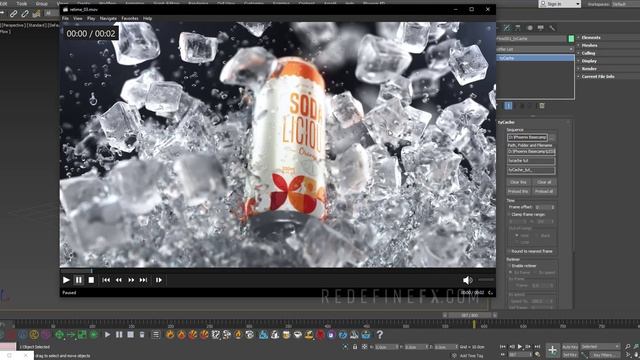Click the green object color swatch
This screenshot has height=360, width=640.
point(571,38)
